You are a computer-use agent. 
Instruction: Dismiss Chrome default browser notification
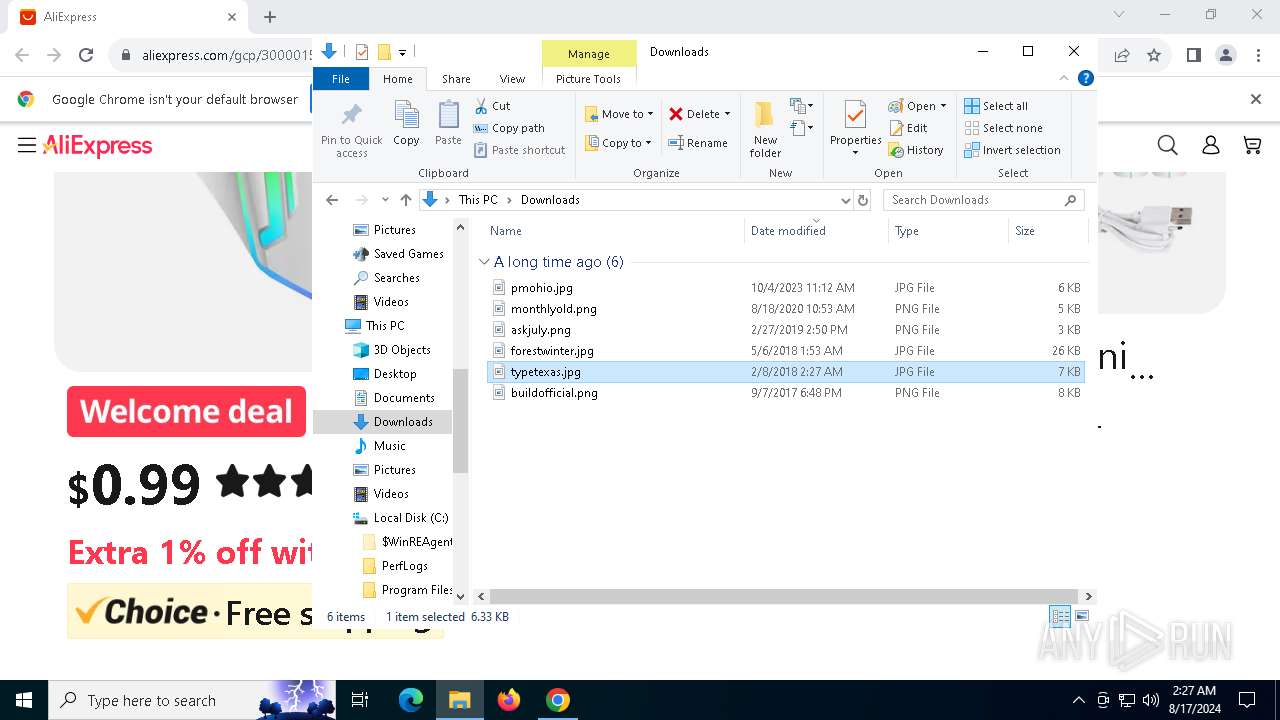pyautogui.click(x=1256, y=99)
